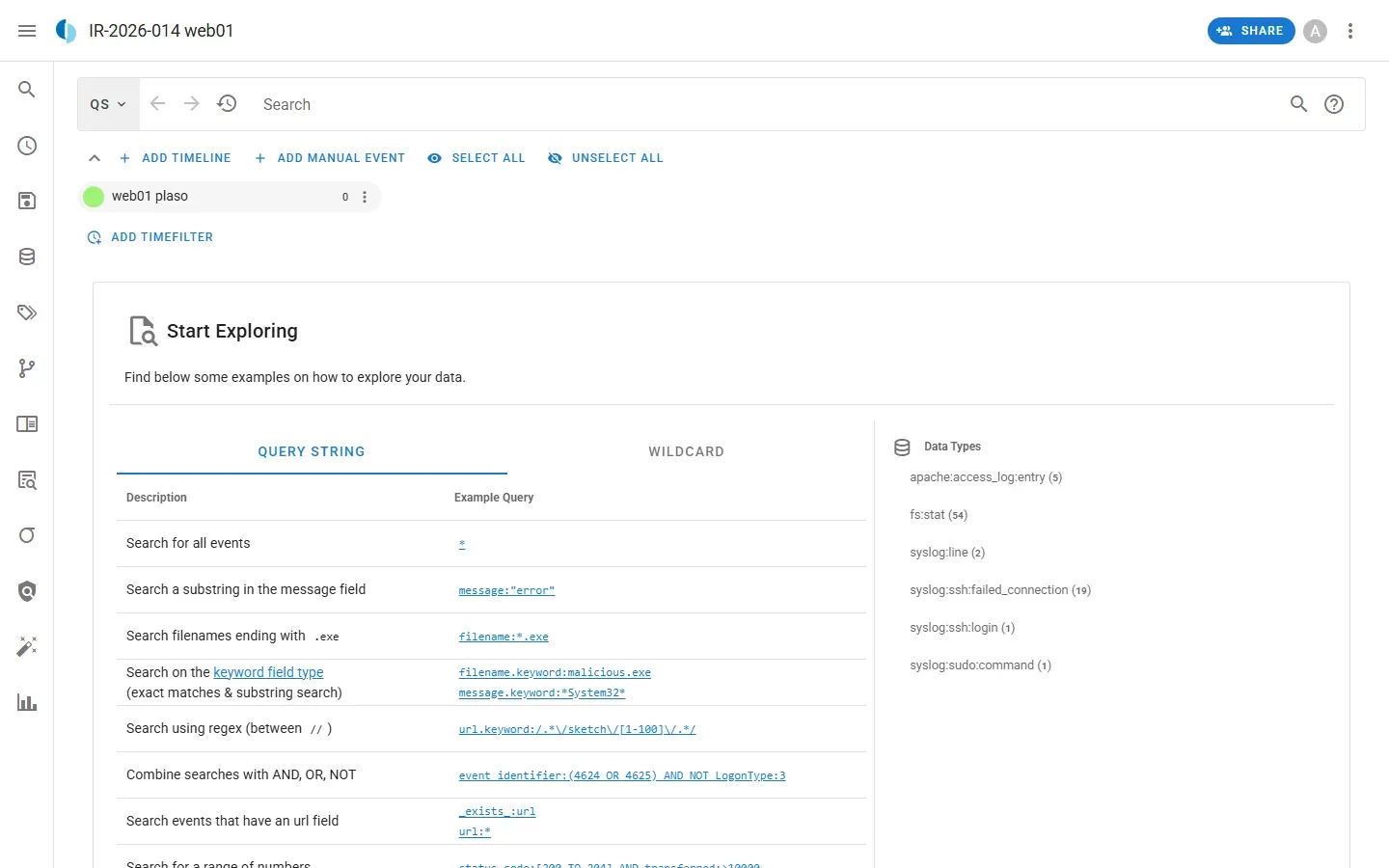Open the hamburger navigation menu

tap(27, 31)
